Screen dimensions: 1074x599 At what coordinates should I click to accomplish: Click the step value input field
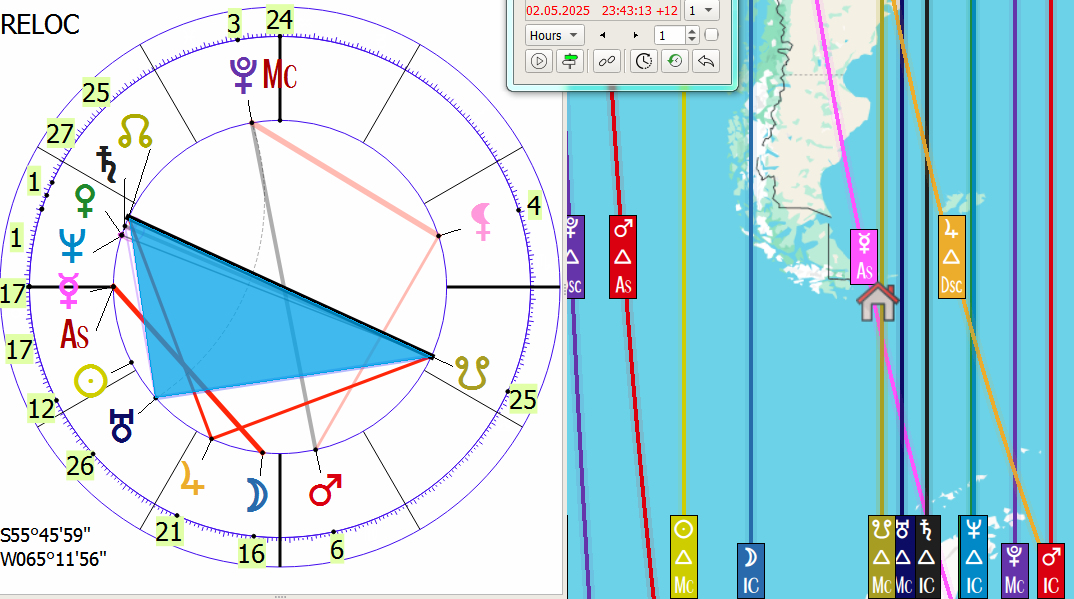pyautogui.click(x=669, y=35)
